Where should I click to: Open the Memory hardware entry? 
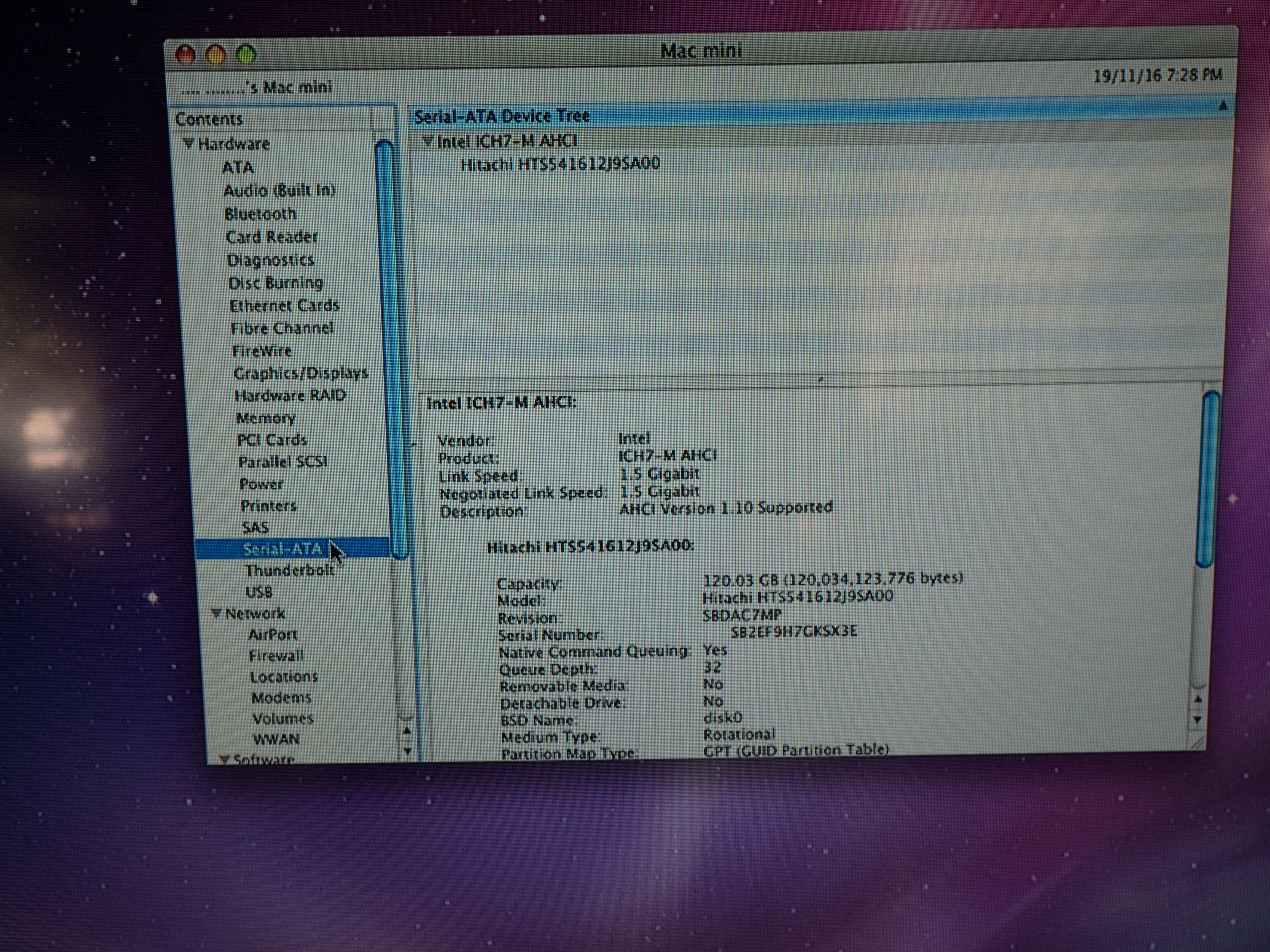pos(265,418)
